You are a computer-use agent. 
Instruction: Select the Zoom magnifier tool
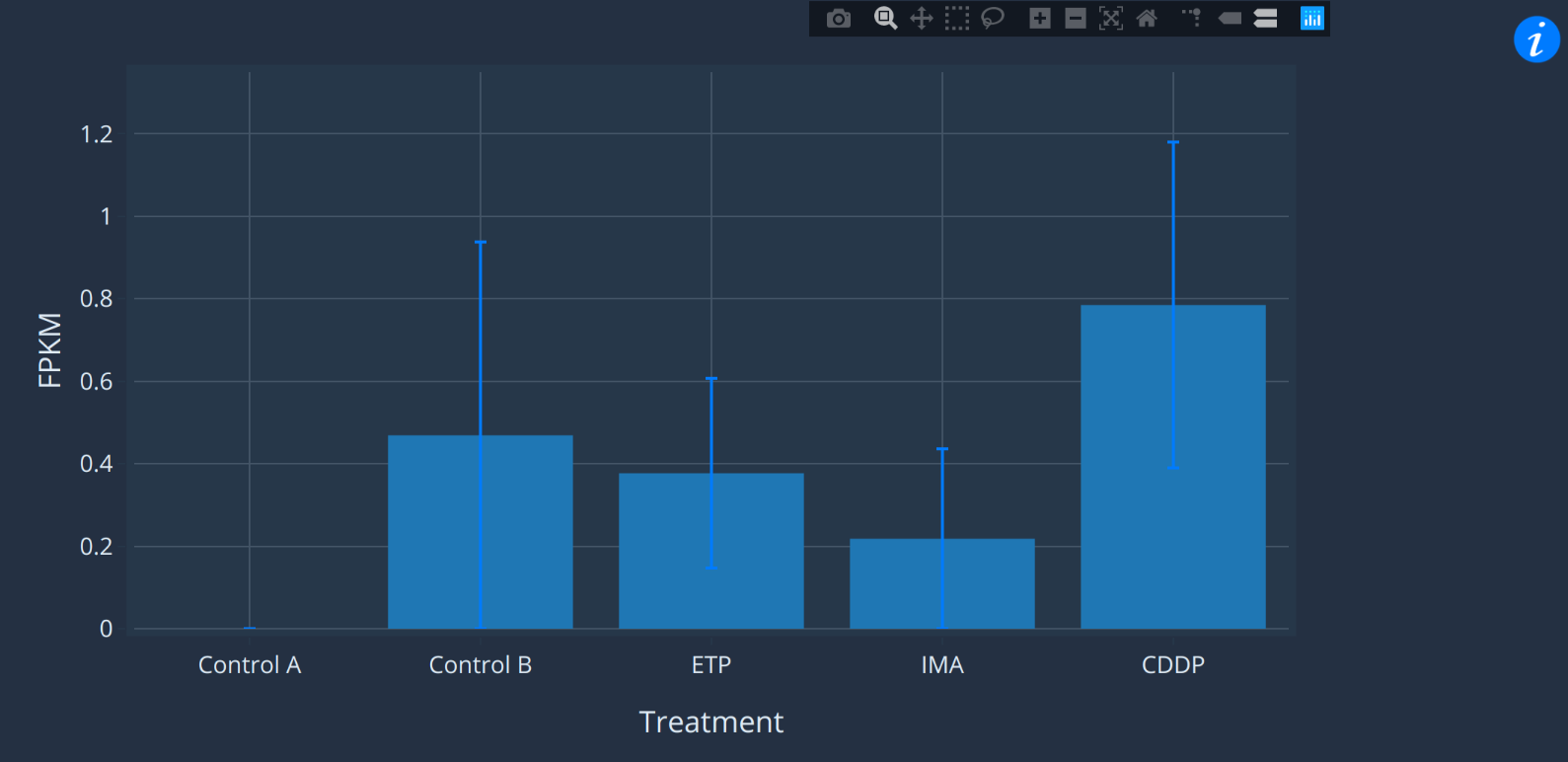[x=885, y=19]
